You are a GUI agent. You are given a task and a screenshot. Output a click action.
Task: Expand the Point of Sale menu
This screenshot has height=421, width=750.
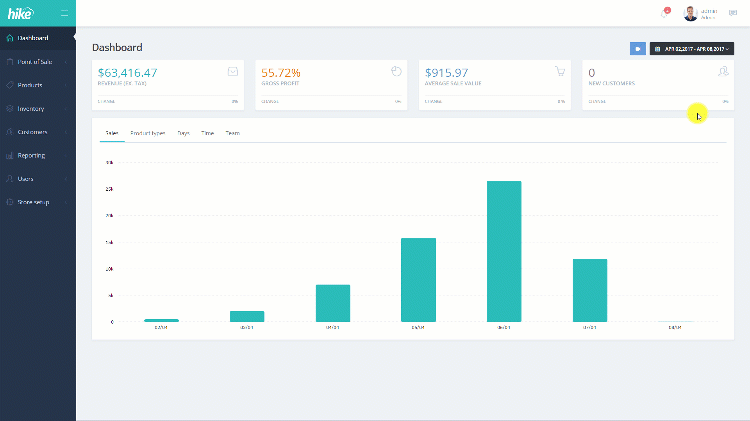click(x=38, y=62)
